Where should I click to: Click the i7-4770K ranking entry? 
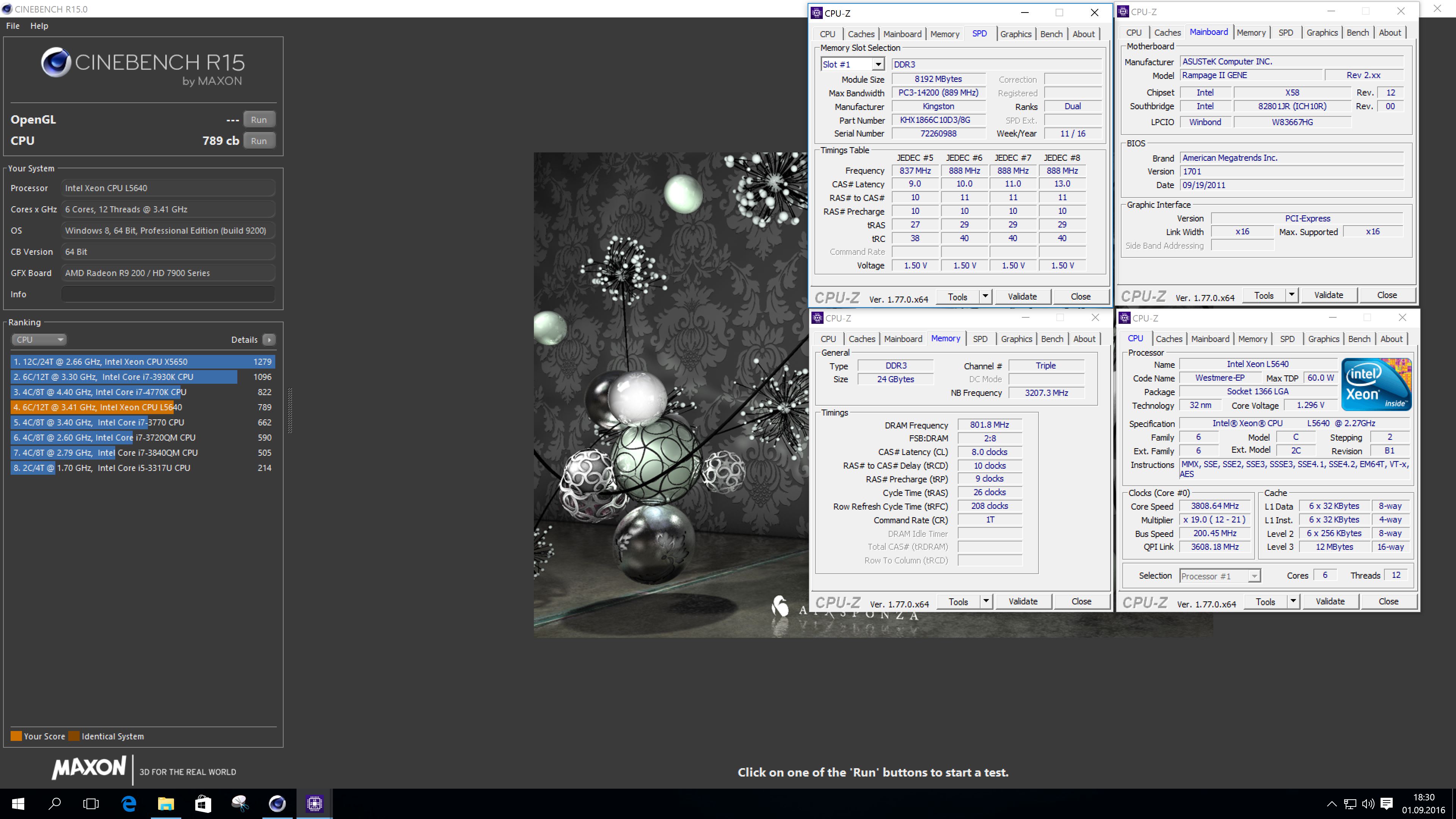point(143,392)
